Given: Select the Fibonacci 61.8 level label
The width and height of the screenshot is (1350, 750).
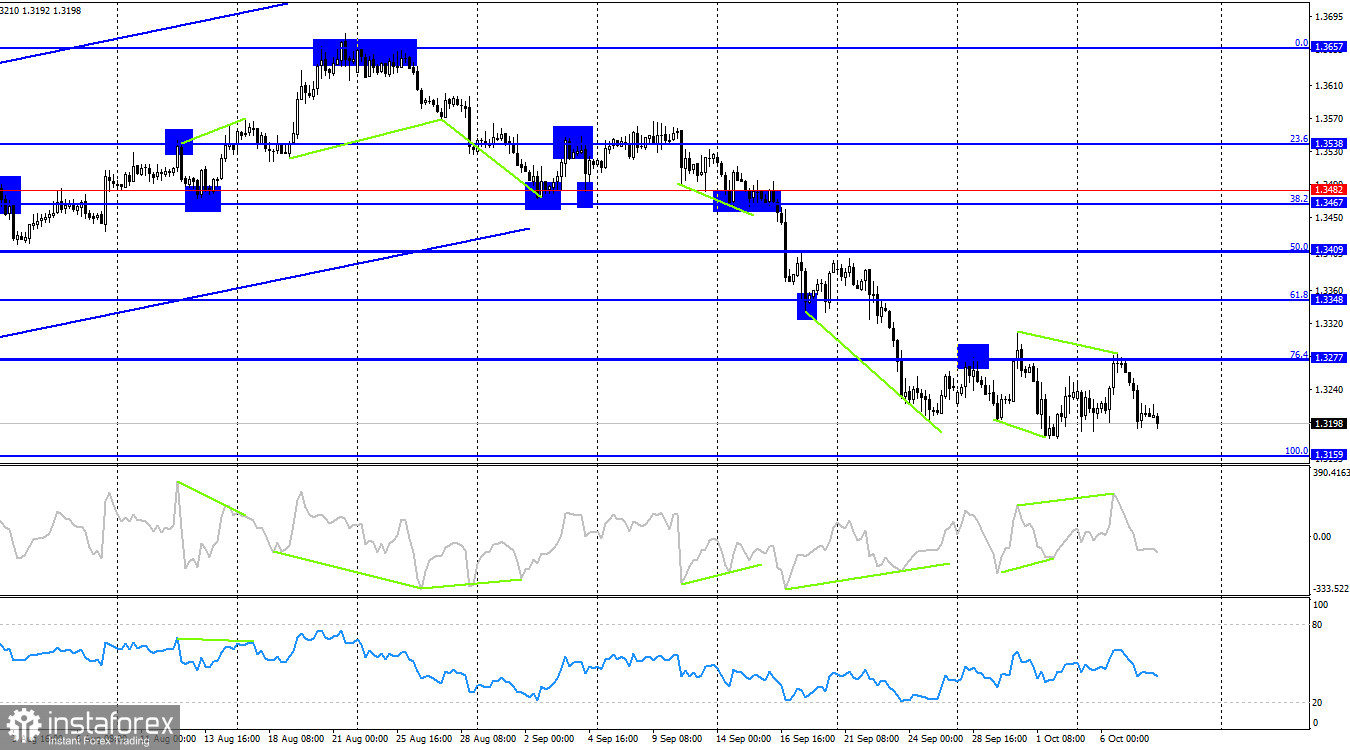Looking at the screenshot, I should click(1299, 295).
